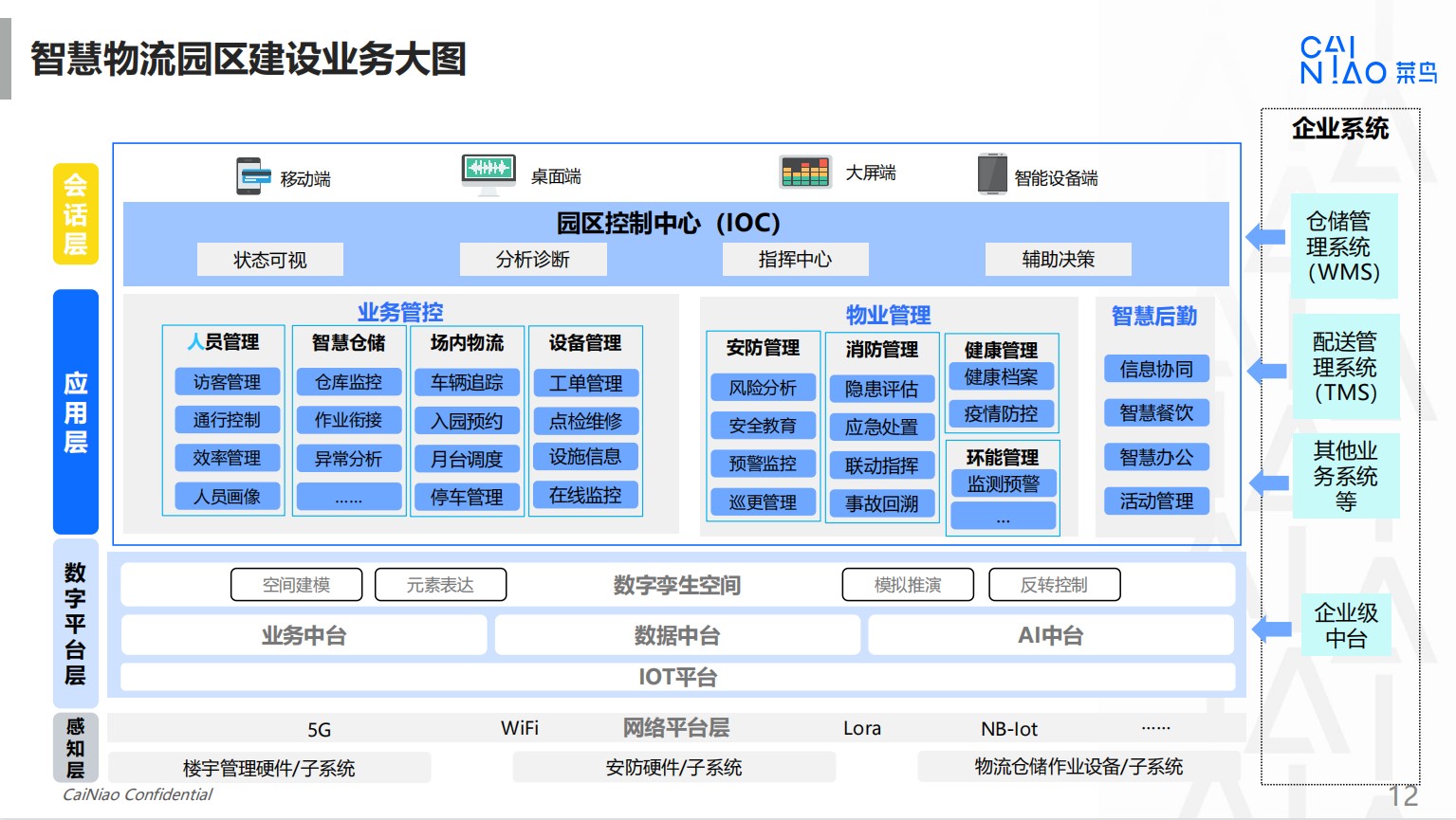Select the 辅助决策 box
The image size is (1456, 820).
1059,259
